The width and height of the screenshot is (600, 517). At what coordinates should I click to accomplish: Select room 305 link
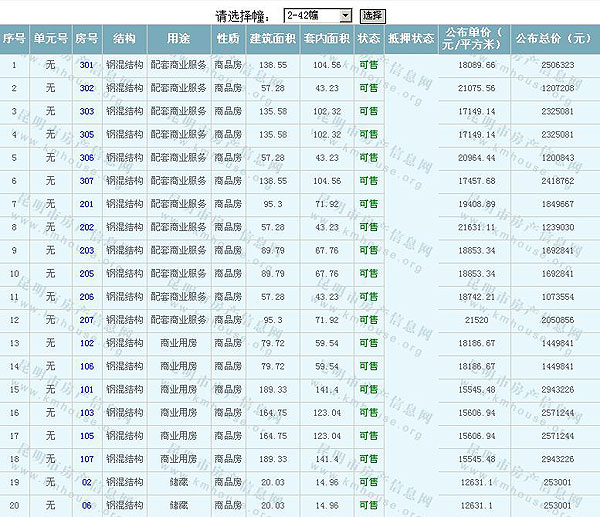(x=87, y=134)
